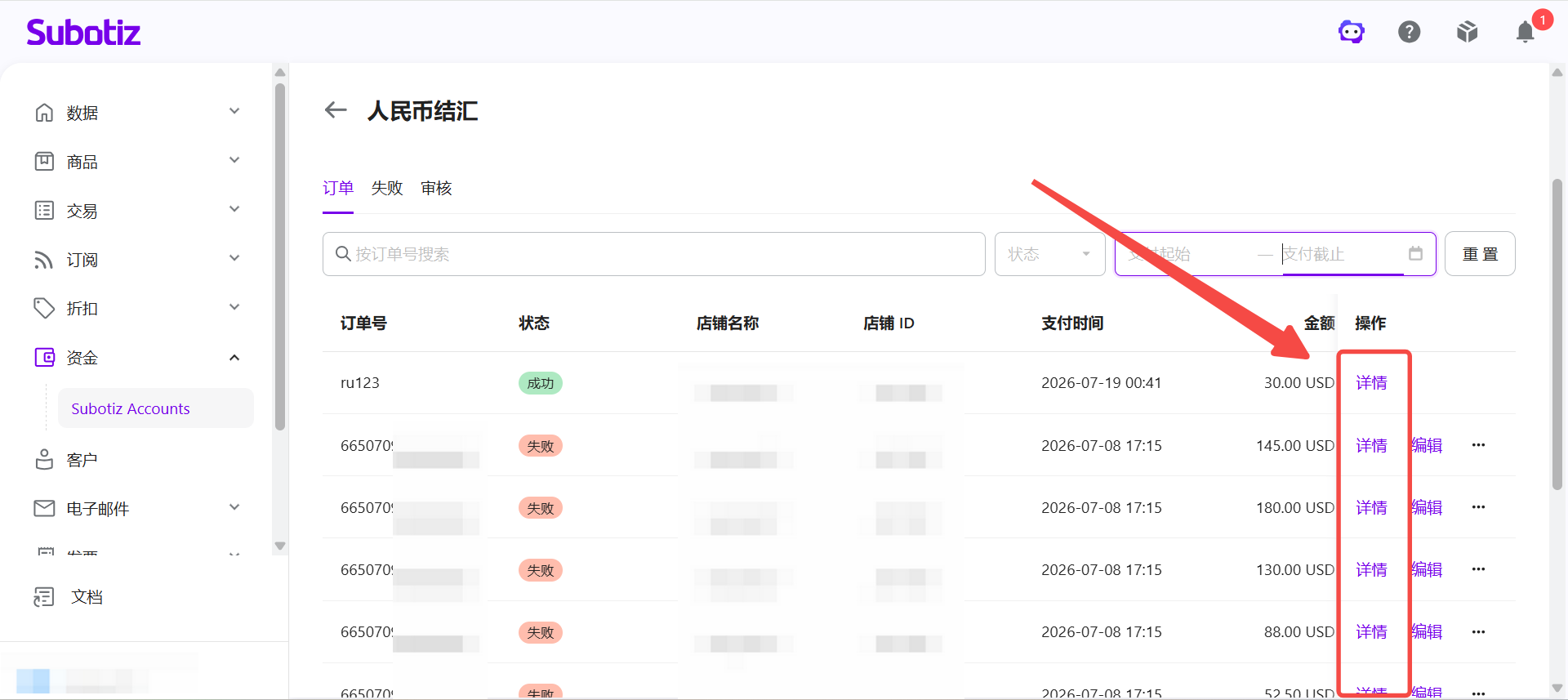Switch to the 订单 tab
This screenshot has height=700, width=1568.
[338, 188]
